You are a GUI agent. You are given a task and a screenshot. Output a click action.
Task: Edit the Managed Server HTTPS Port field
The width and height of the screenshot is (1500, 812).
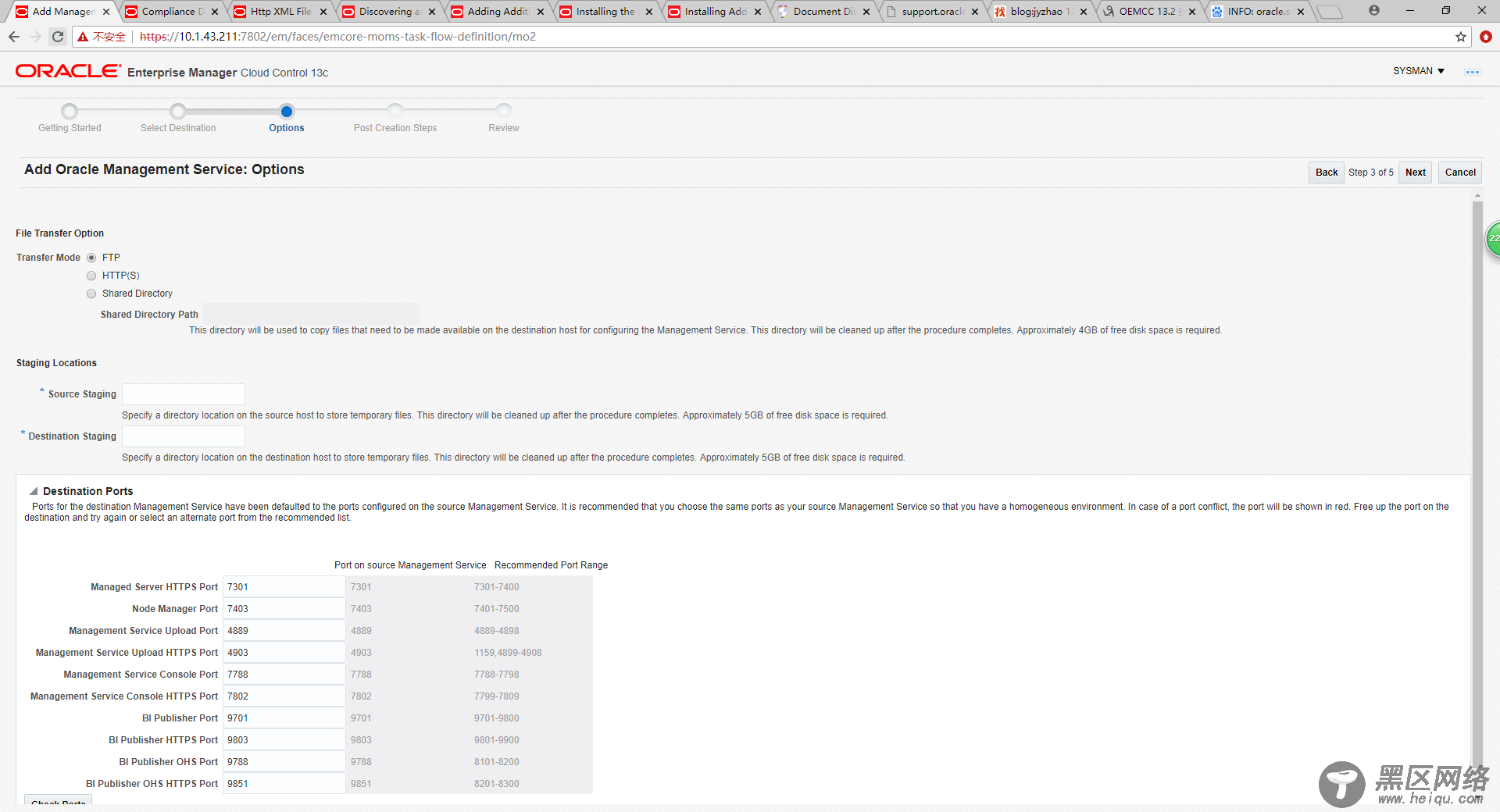284,587
